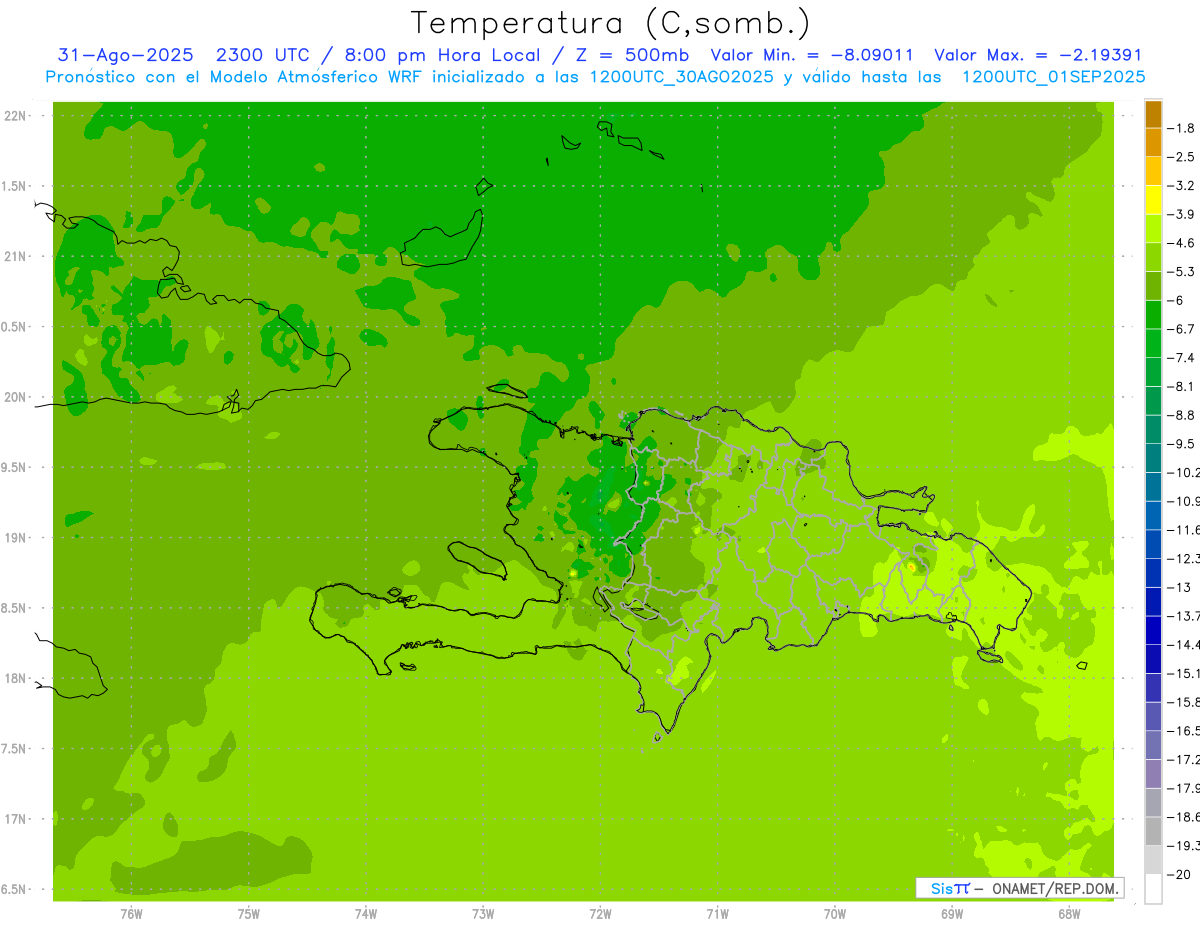Click the '70W' longitude label
Viewport: 1200px width, 927px height.
[x=835, y=913]
